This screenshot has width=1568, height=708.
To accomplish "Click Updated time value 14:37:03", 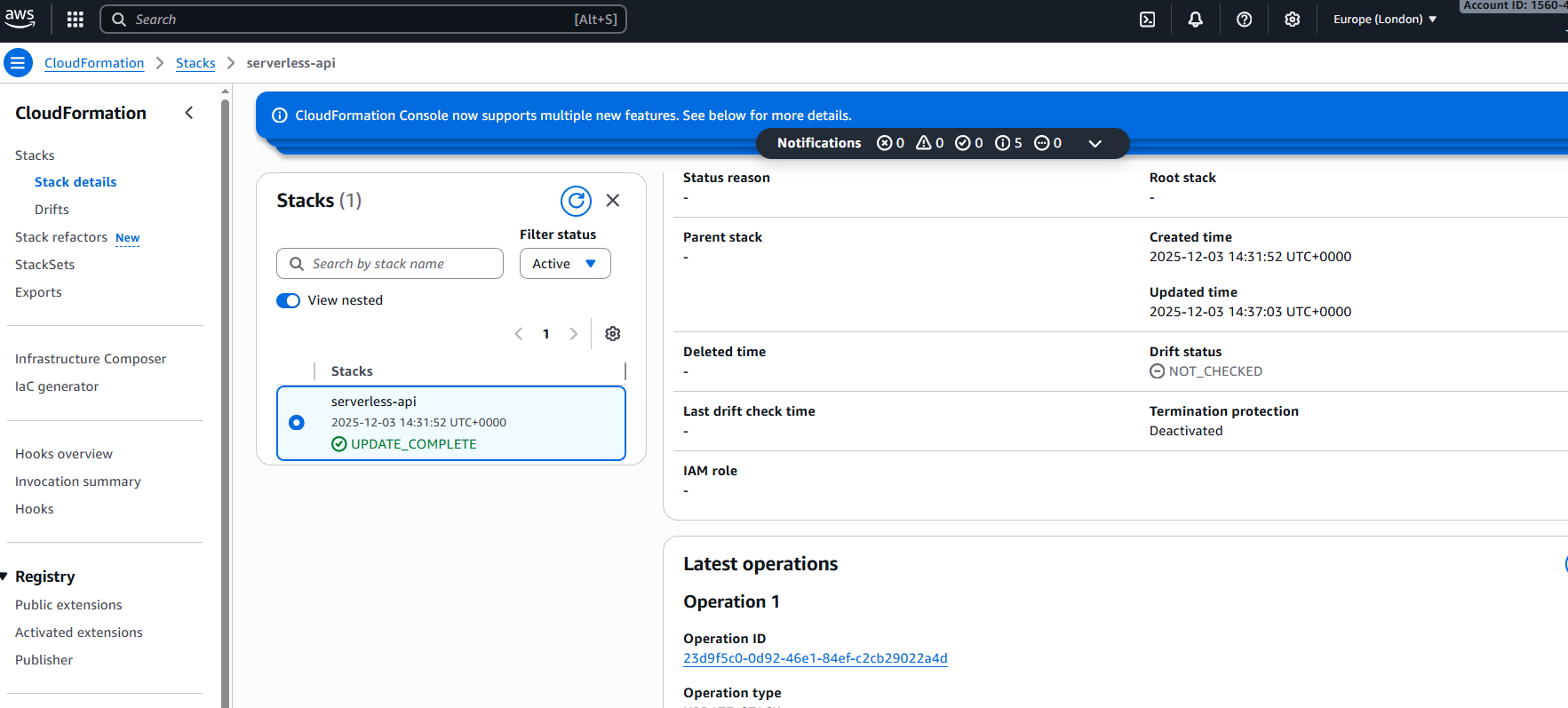I will [x=1251, y=312].
